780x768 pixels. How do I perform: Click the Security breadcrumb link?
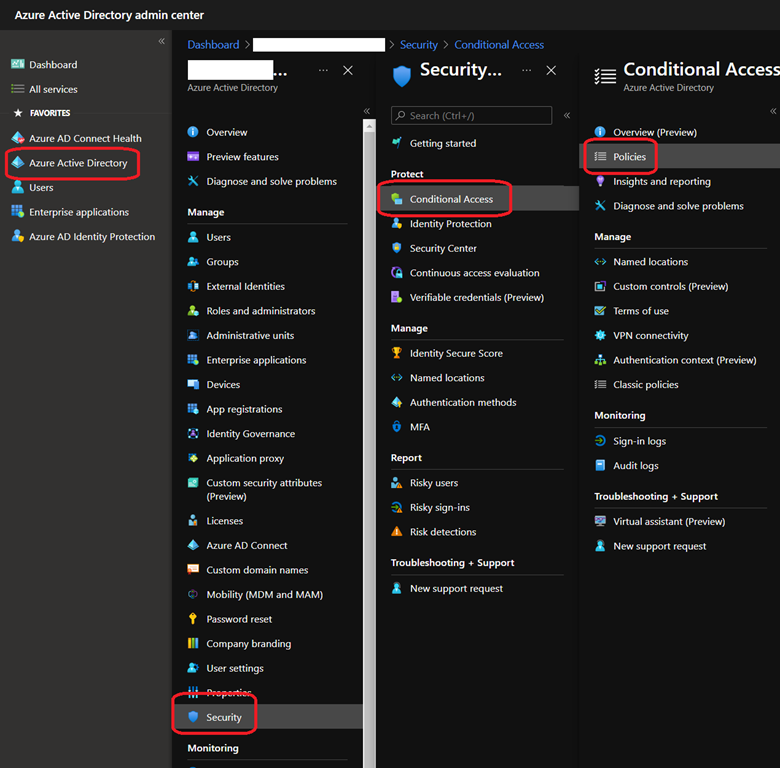coord(418,45)
